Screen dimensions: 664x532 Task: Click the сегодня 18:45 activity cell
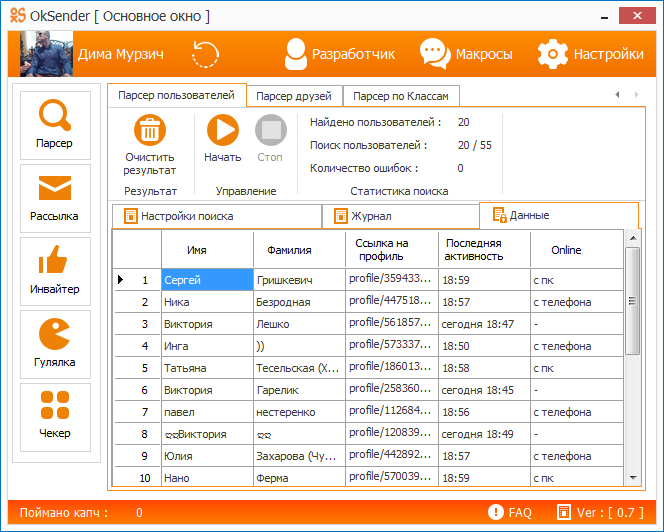pyautogui.click(x=484, y=390)
